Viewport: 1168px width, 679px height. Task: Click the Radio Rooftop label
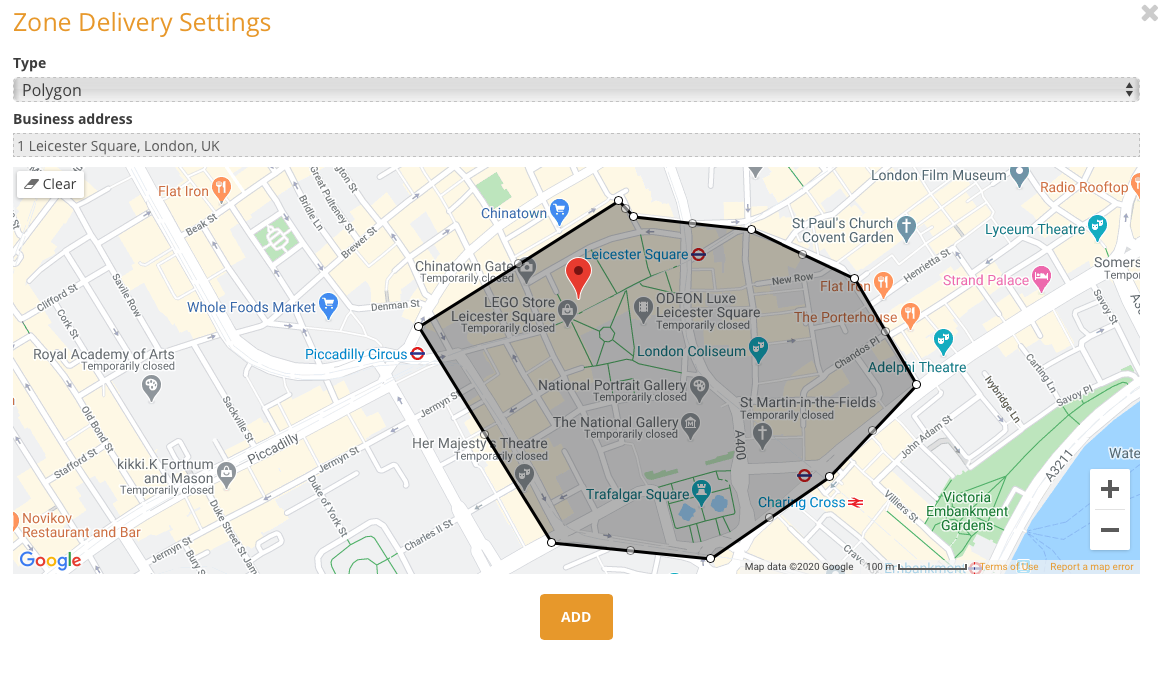click(x=1084, y=187)
